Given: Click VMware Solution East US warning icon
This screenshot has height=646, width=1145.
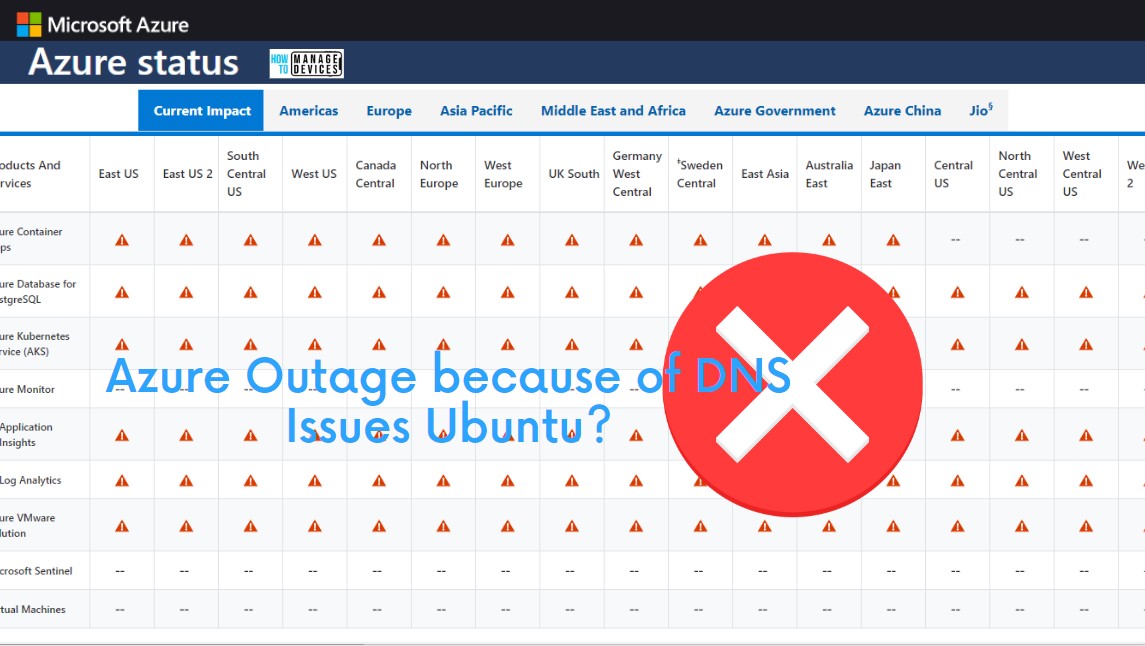Looking at the screenshot, I should point(122,526).
